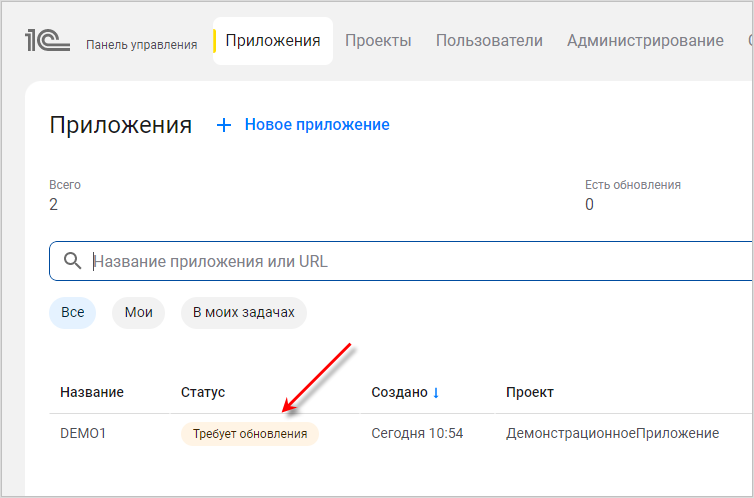Select the Мои filter chip
This screenshot has width=754, height=498.
[138, 312]
